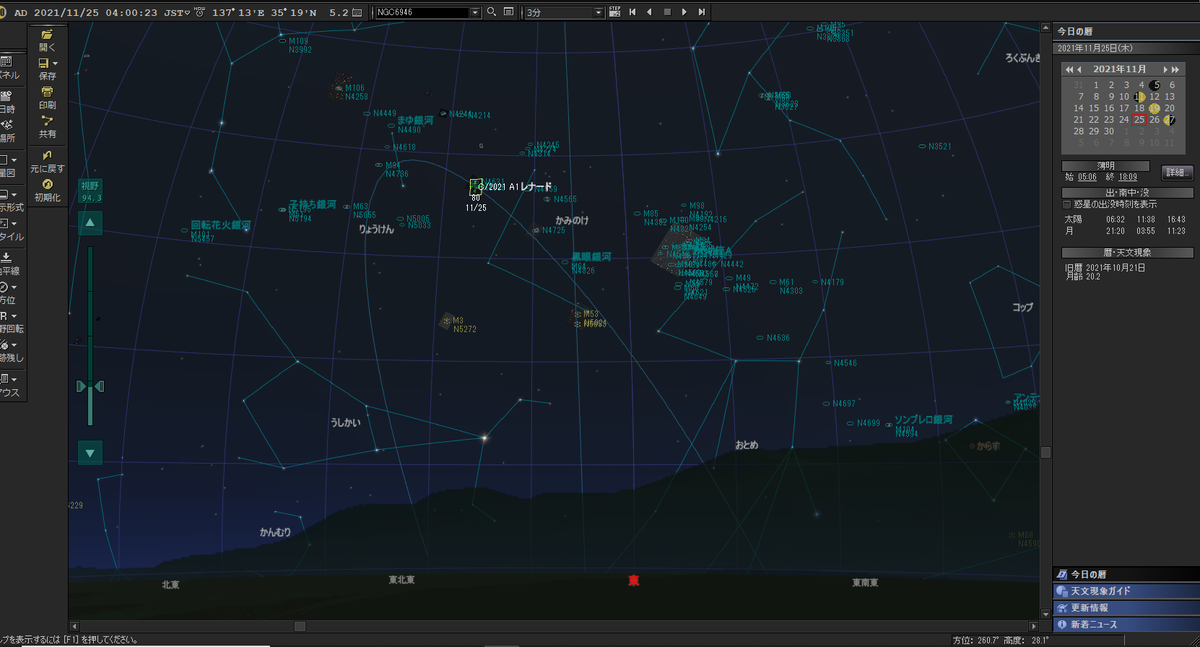
Task: Click the NOW clock icon
Action: point(200,12)
